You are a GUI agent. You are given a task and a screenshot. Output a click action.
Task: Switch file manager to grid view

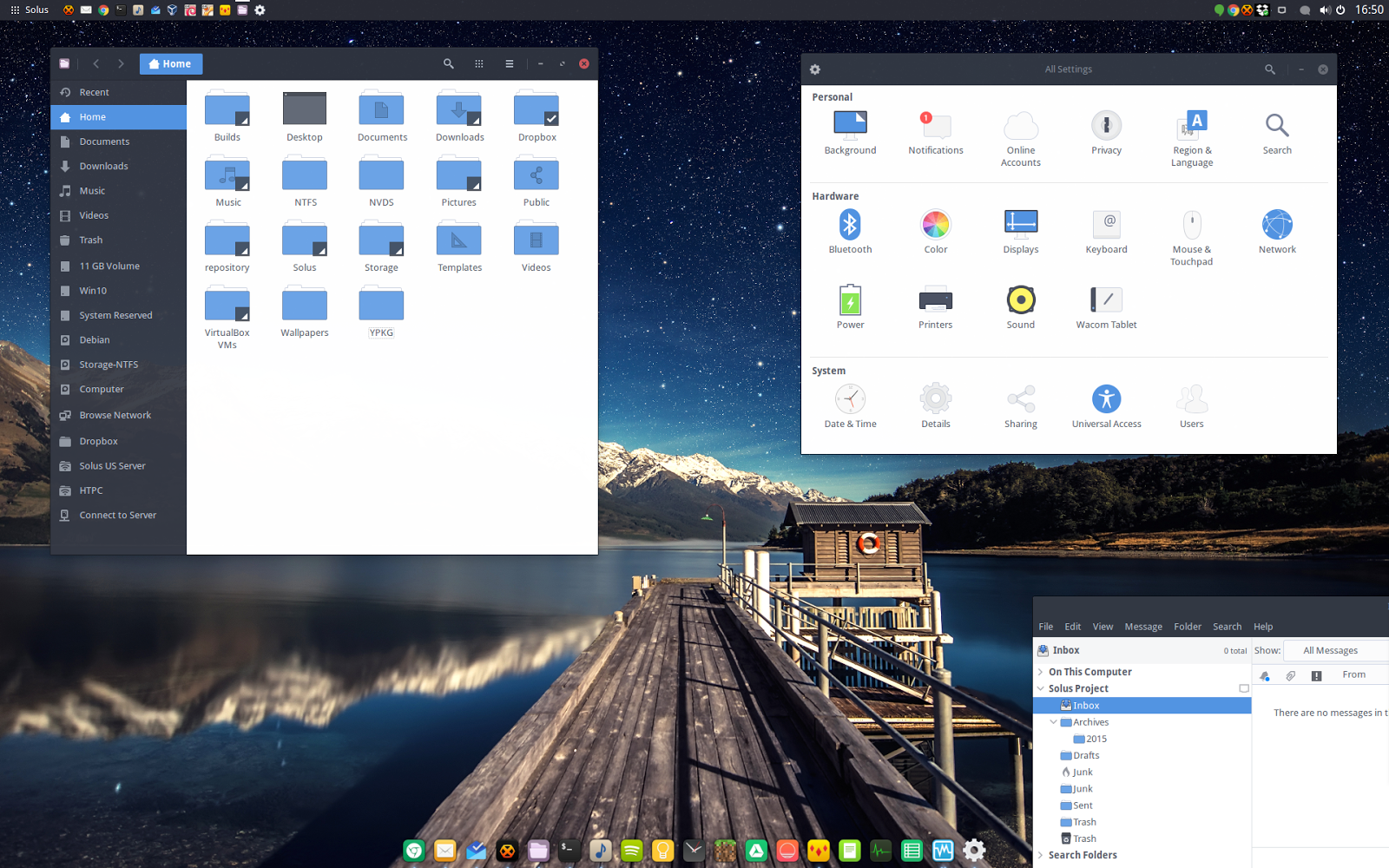(x=478, y=63)
